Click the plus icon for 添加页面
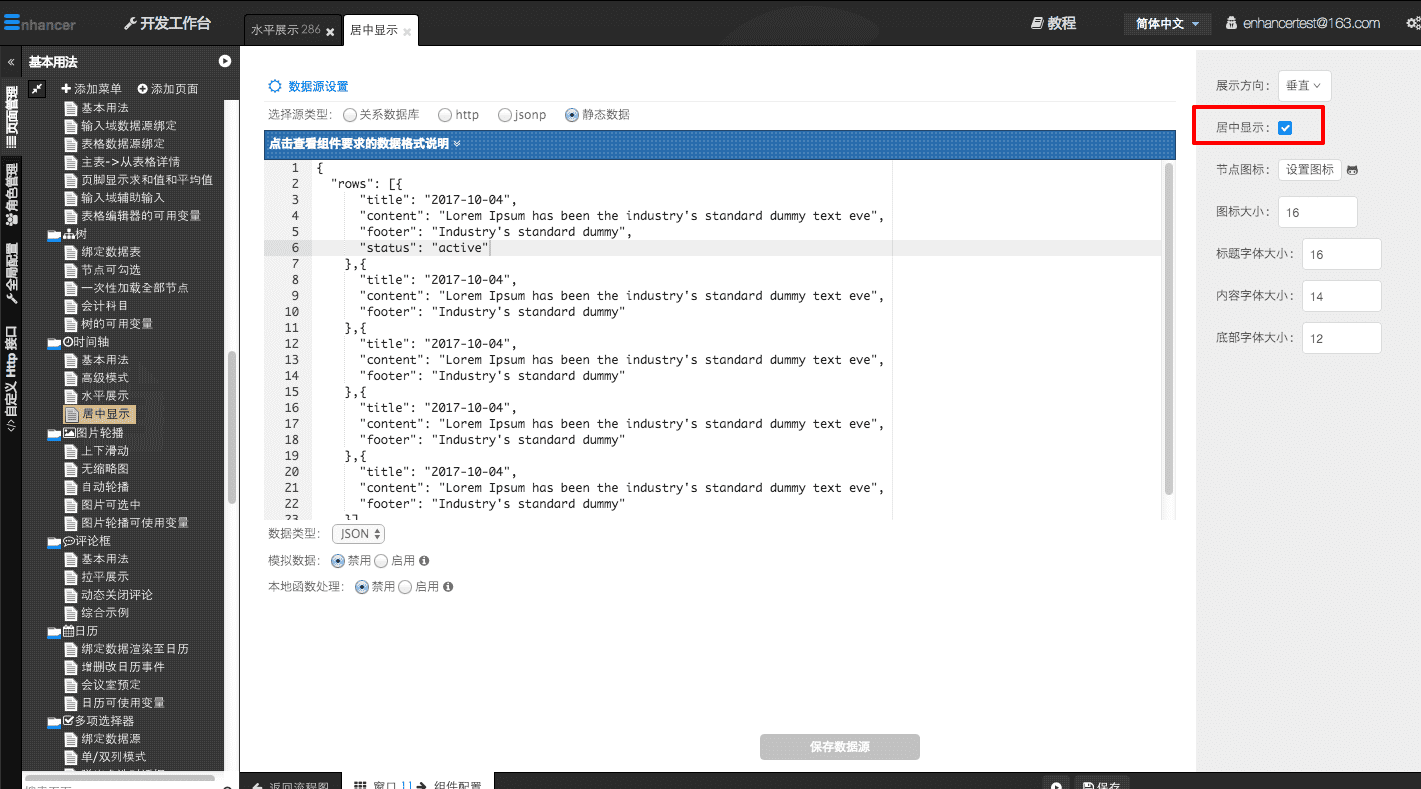Screen dimensions: 1421x789 [143, 89]
